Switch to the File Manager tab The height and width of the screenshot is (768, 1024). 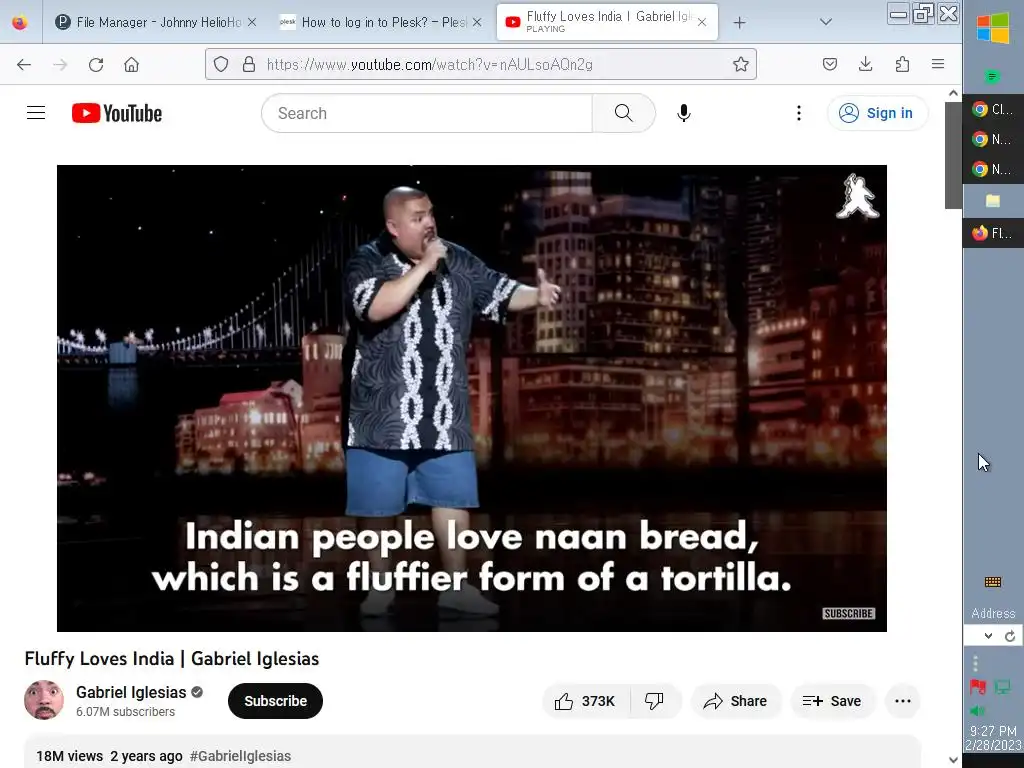[x=156, y=22]
